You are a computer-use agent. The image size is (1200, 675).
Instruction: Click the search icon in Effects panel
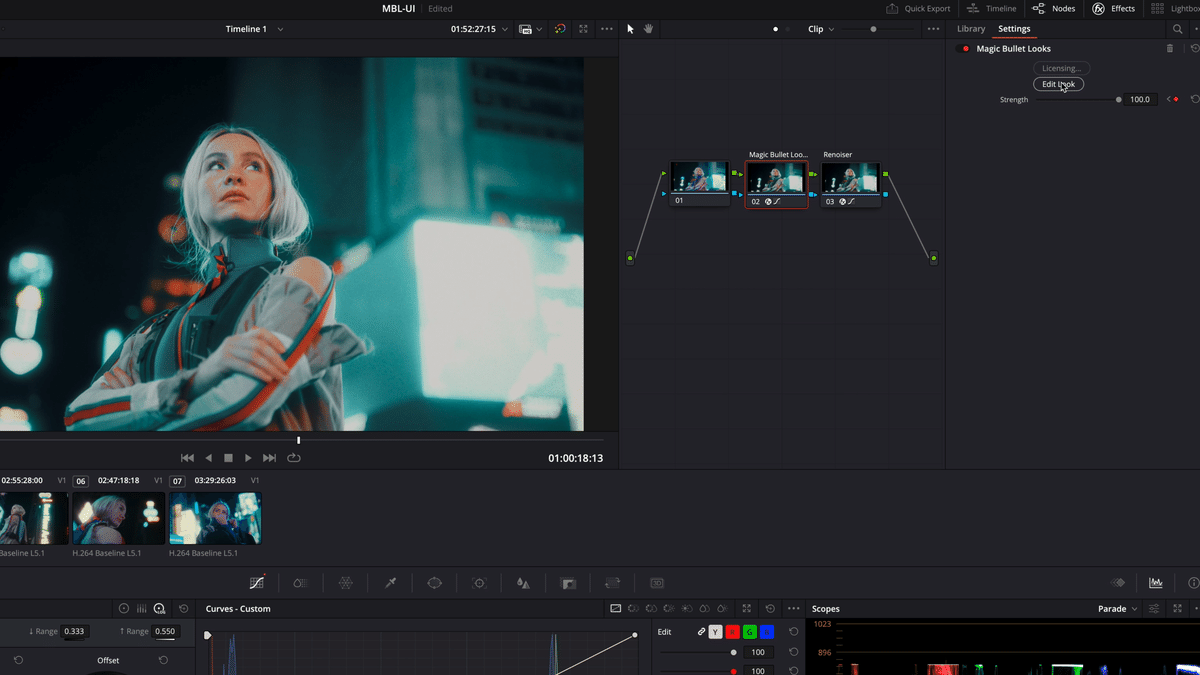click(x=1177, y=29)
